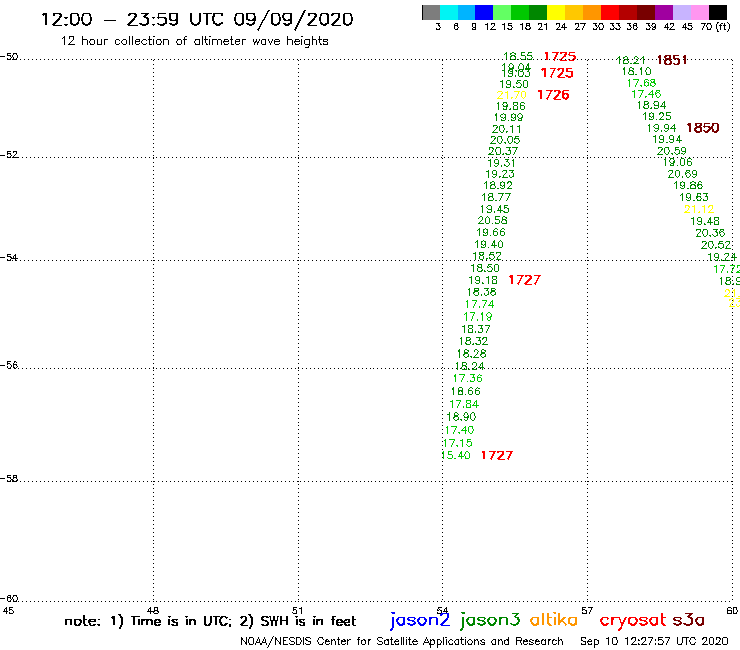This screenshot has width=740, height=650.
Task: Click the jason2 satellite legend label
Action: click(x=420, y=620)
